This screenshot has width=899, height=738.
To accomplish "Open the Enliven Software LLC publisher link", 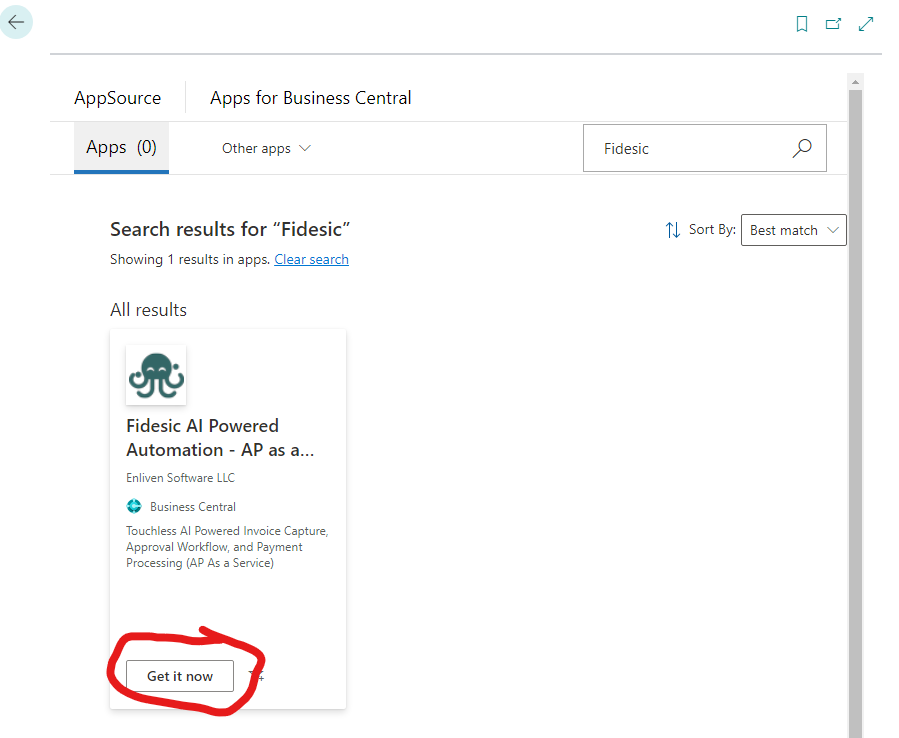I will tap(180, 477).
